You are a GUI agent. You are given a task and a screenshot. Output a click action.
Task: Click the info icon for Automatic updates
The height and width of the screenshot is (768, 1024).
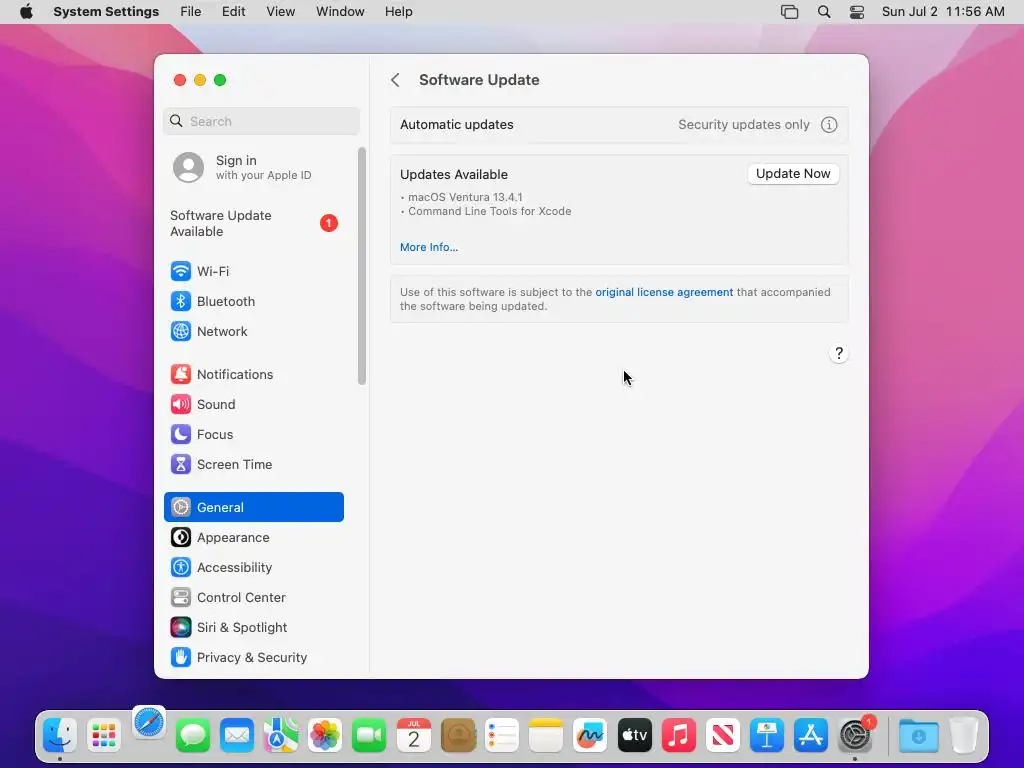pyautogui.click(x=829, y=125)
